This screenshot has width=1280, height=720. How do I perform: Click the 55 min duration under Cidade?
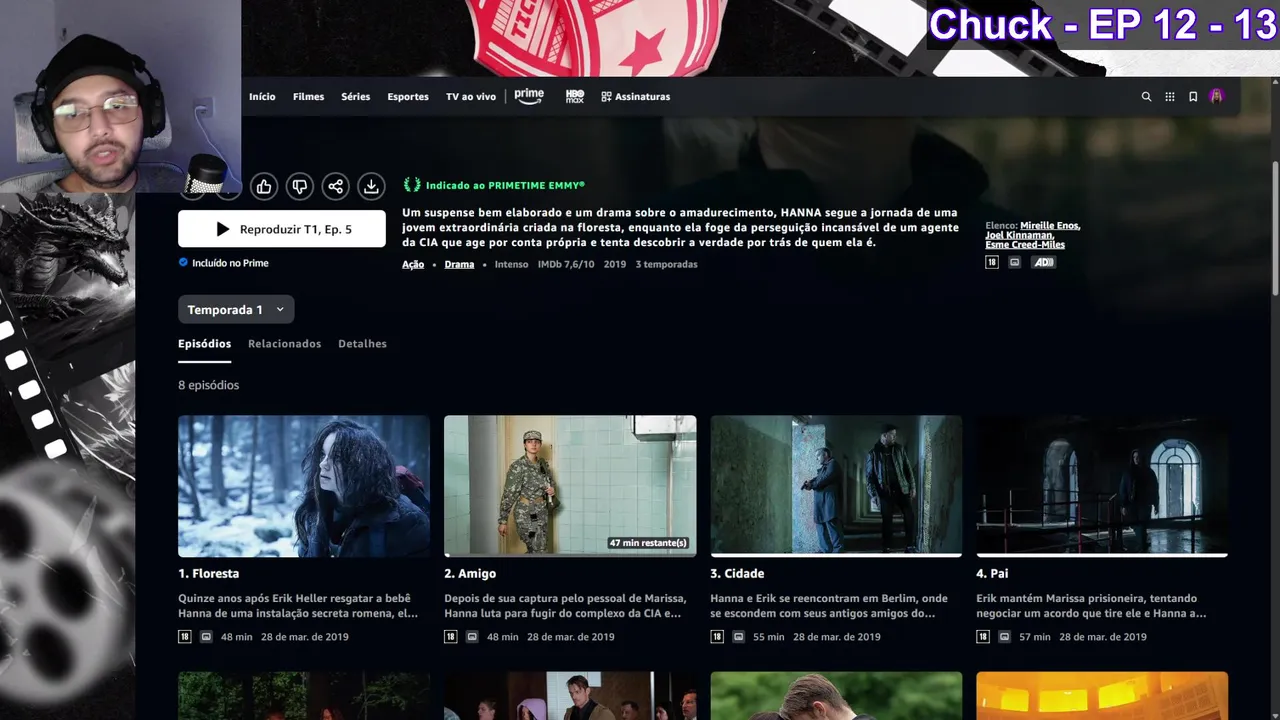point(768,637)
